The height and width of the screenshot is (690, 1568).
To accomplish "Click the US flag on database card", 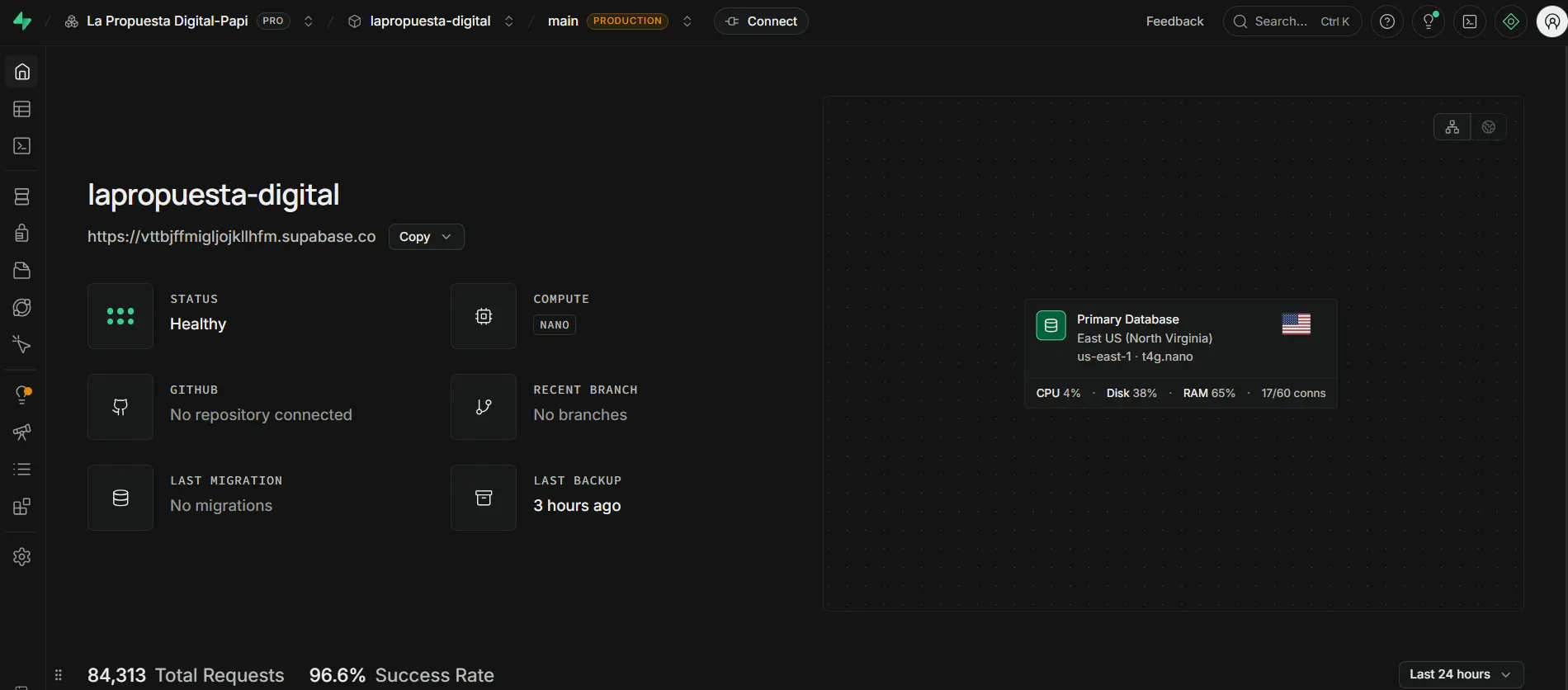I will tap(1296, 324).
